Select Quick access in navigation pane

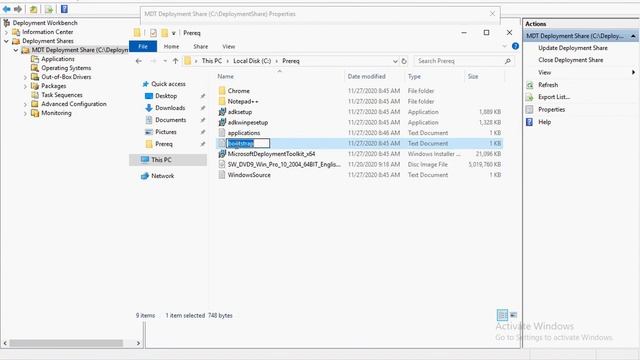(168, 84)
